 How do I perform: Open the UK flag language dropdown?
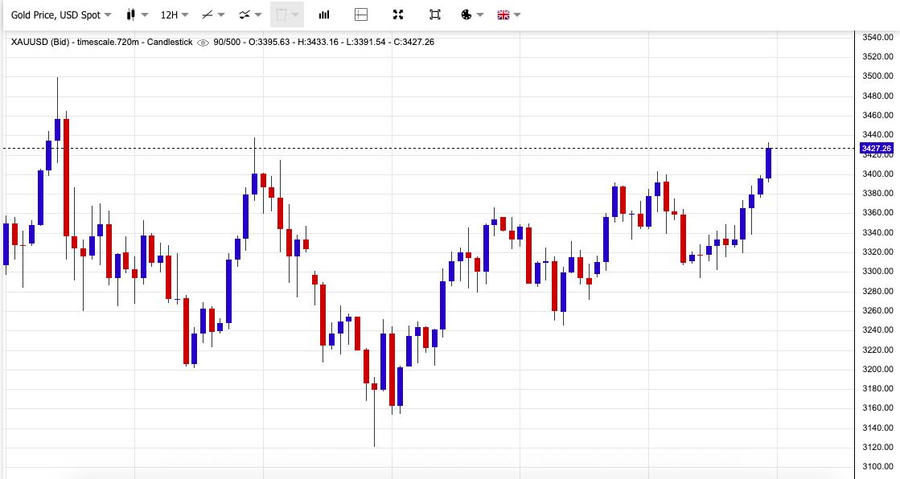(x=504, y=15)
